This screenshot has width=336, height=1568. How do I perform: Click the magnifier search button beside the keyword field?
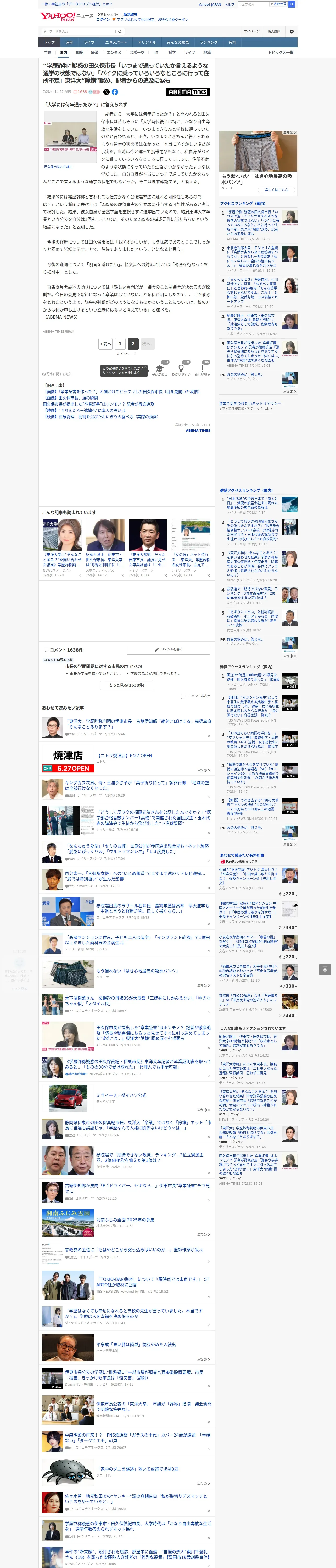coord(120,31)
